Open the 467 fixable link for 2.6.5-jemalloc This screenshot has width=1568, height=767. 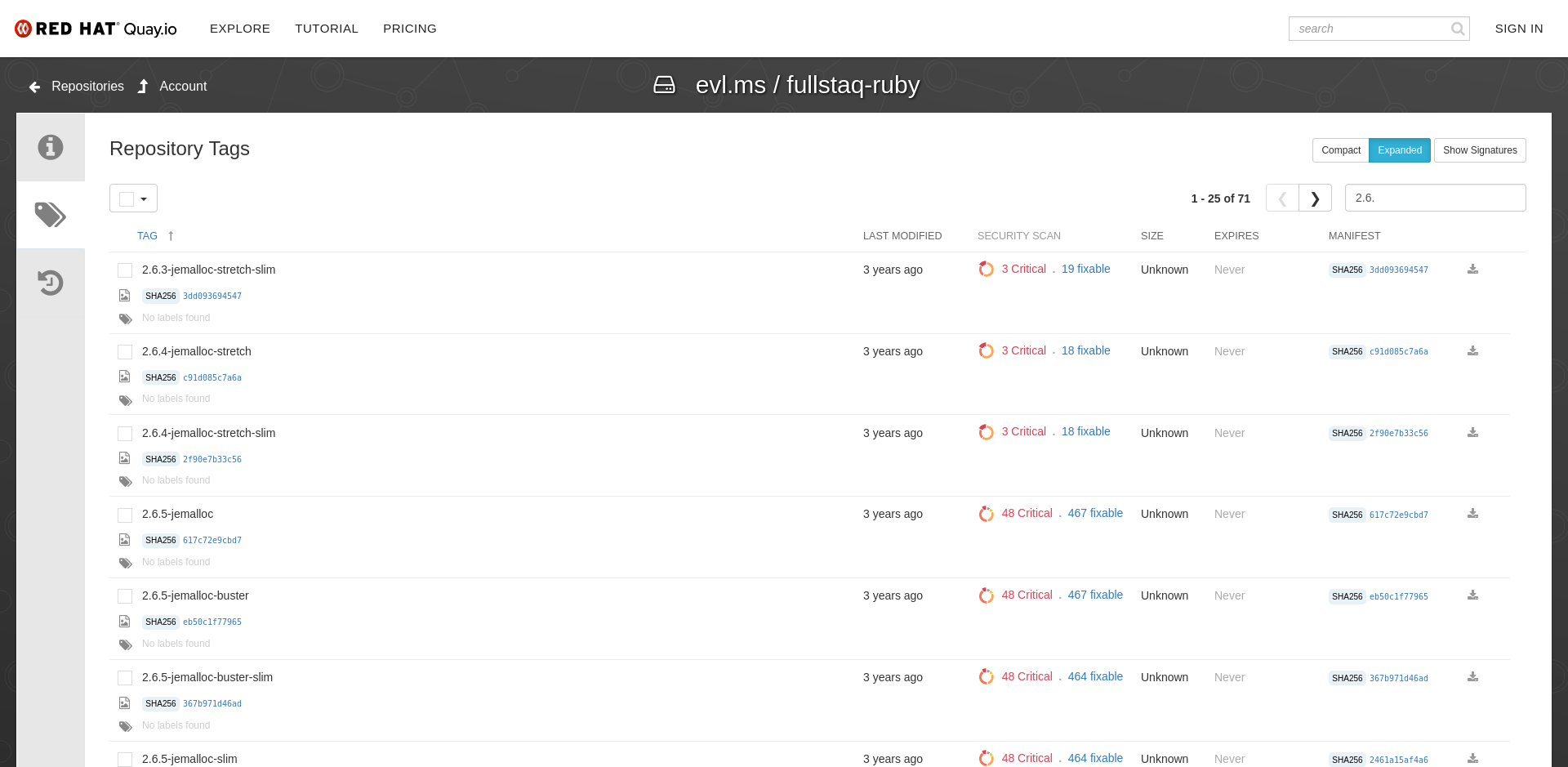[x=1095, y=513]
